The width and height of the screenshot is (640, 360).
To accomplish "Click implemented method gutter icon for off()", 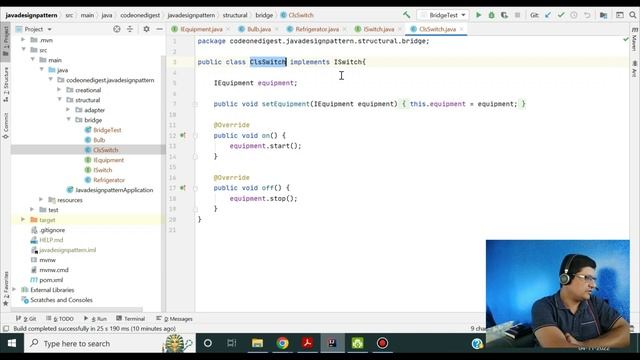I will click(183, 188).
